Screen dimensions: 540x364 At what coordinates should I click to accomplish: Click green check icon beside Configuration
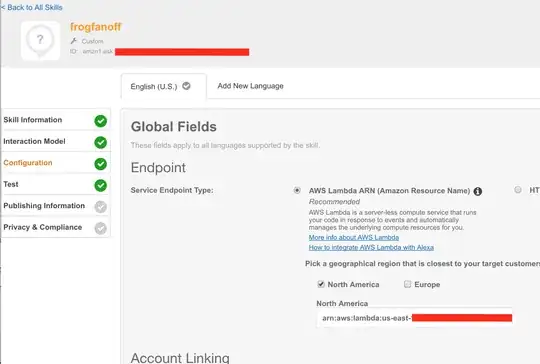(101, 164)
